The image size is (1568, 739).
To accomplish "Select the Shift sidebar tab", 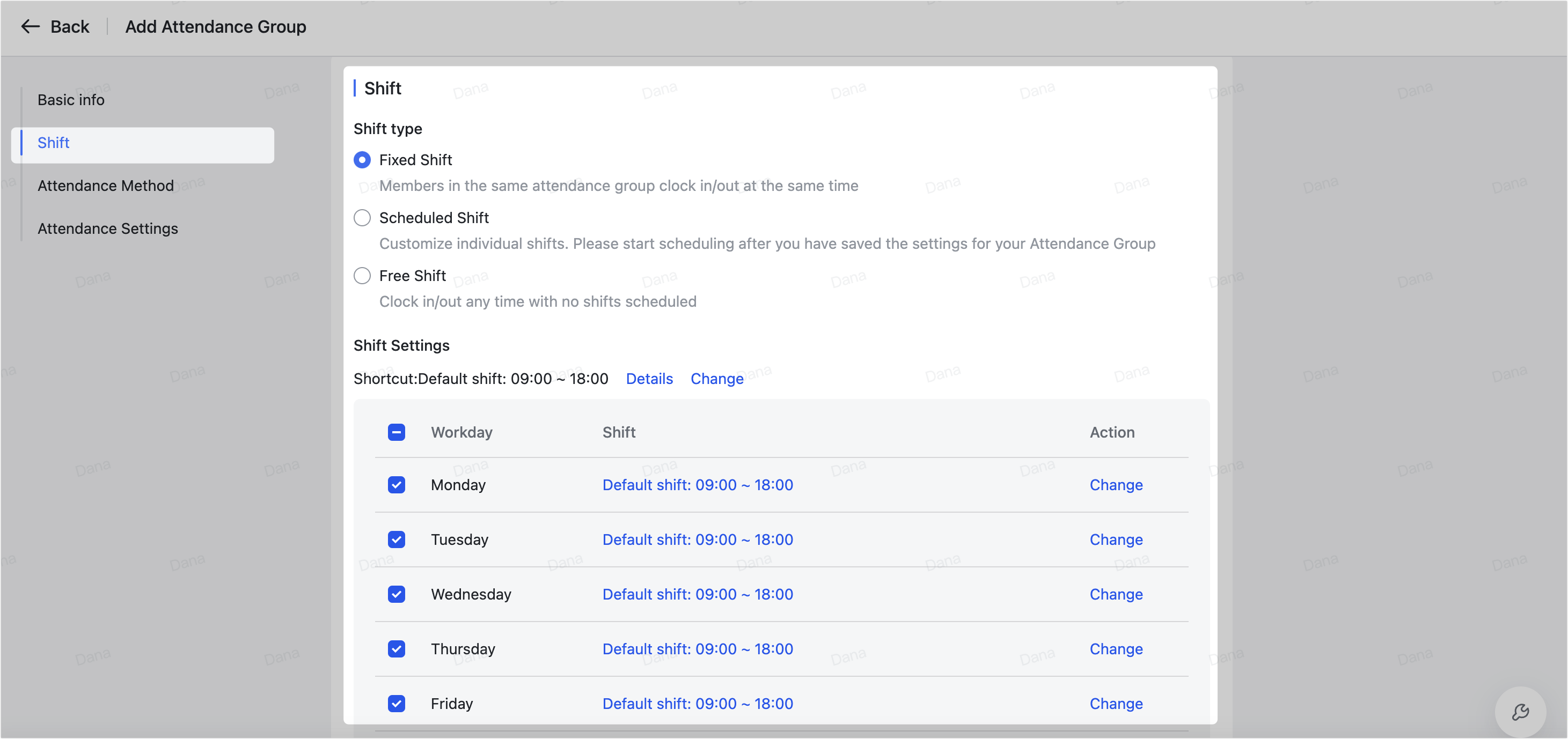I will [54, 143].
